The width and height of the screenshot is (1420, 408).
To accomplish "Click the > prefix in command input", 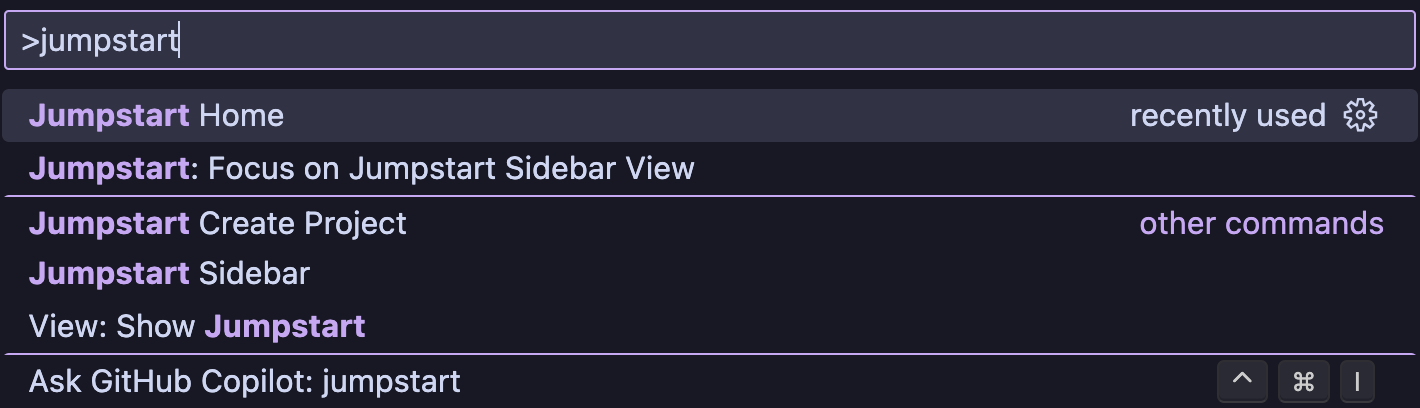I will coord(29,41).
